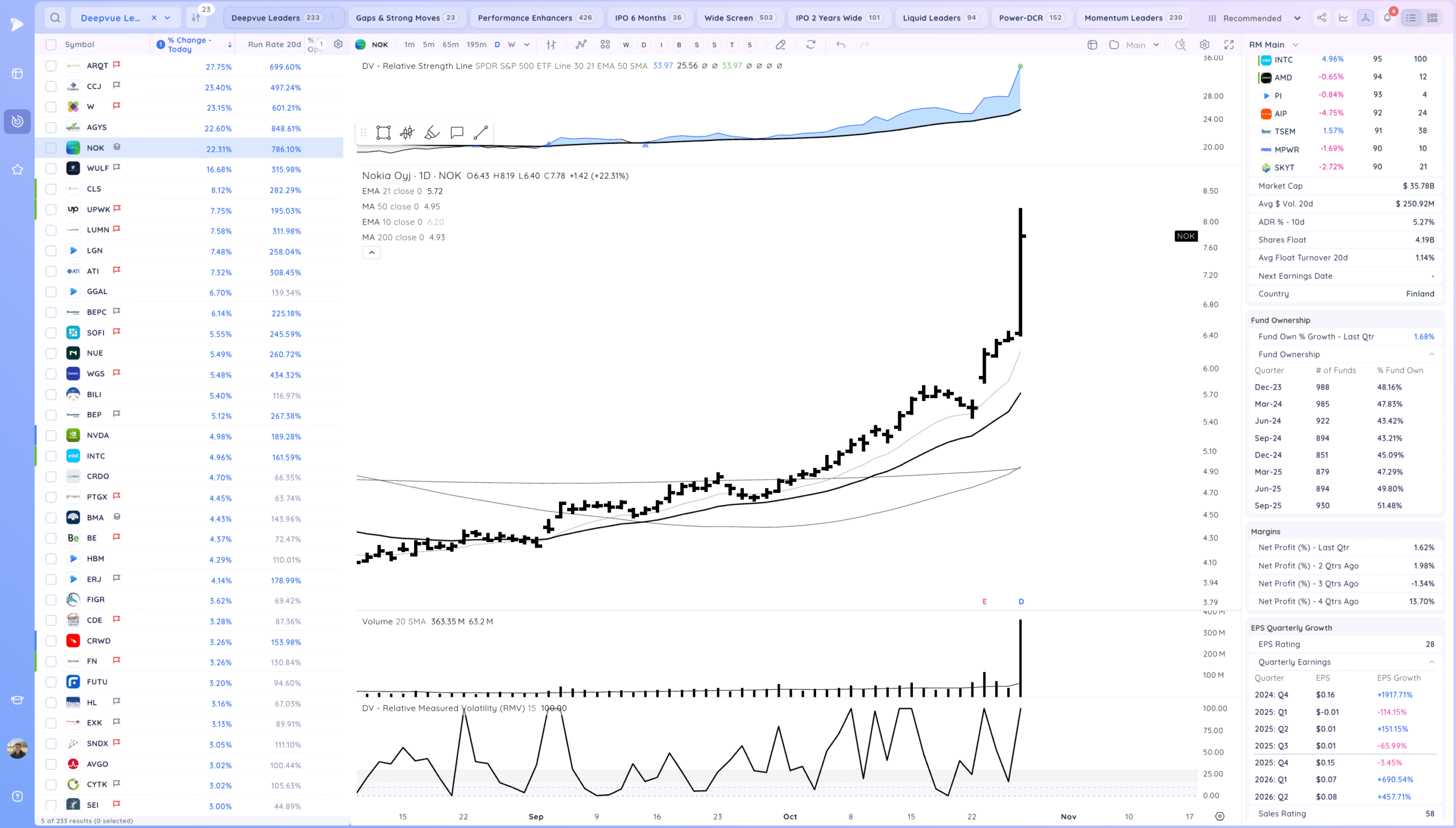1456x828 pixels.
Task: Open chart settings gear icon
Action: tap(1204, 44)
